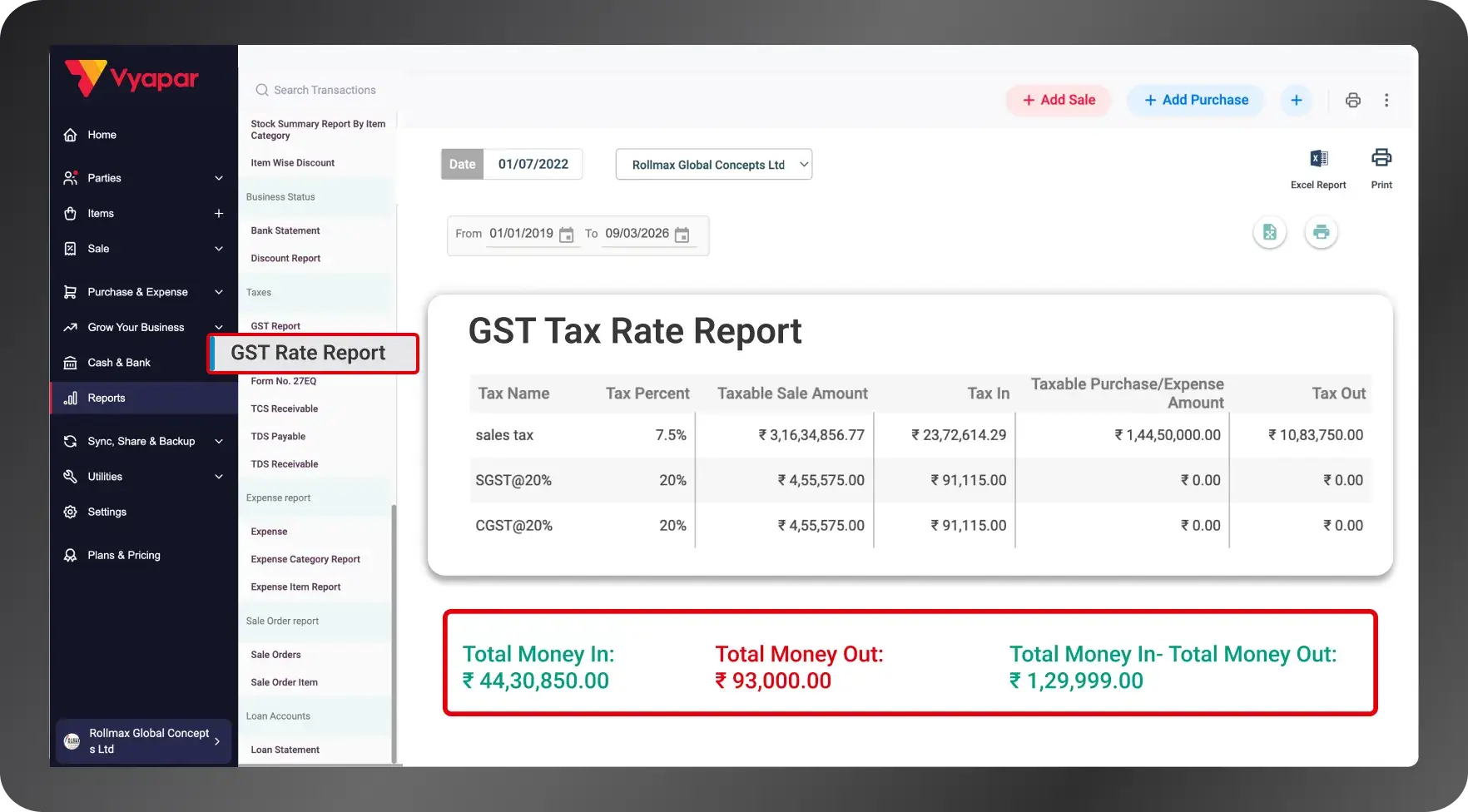Click the plus icon next to Items
This screenshot has width=1468, height=812.
coord(218,213)
